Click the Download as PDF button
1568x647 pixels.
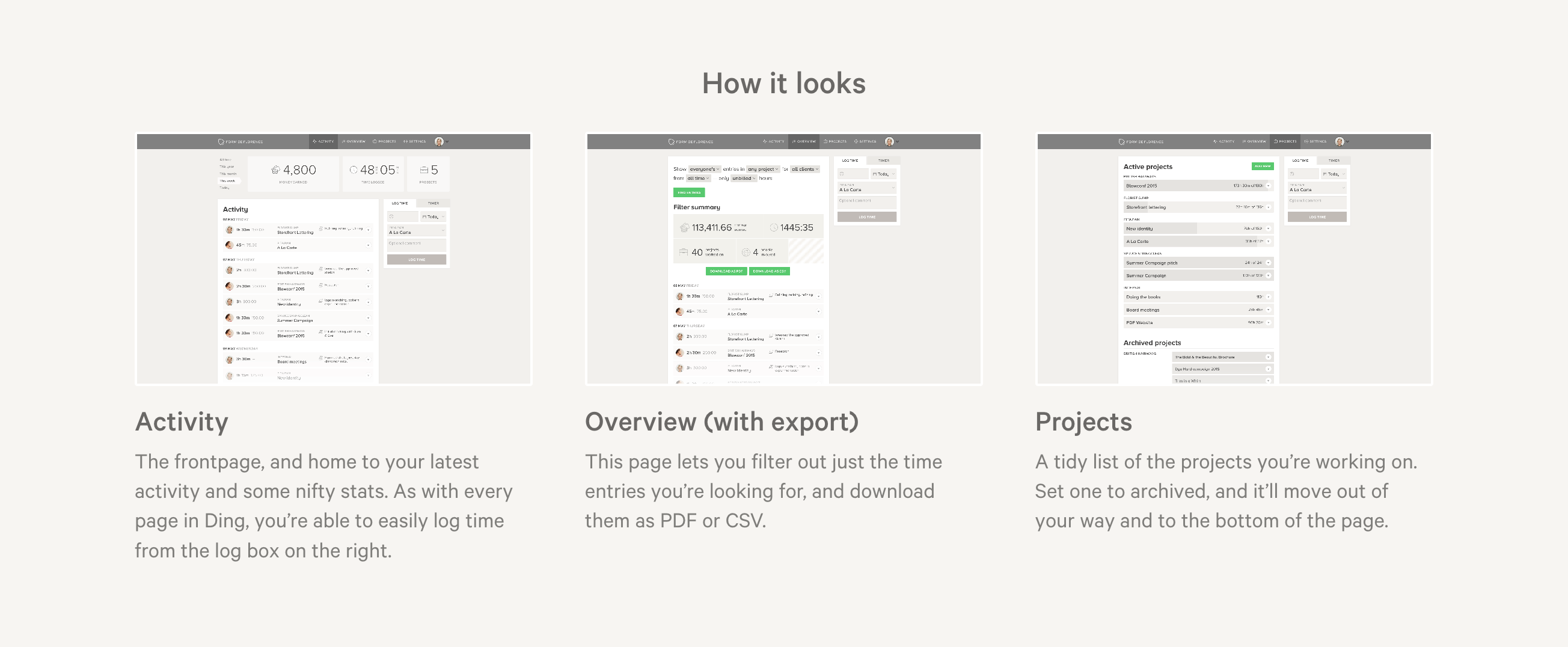point(726,271)
